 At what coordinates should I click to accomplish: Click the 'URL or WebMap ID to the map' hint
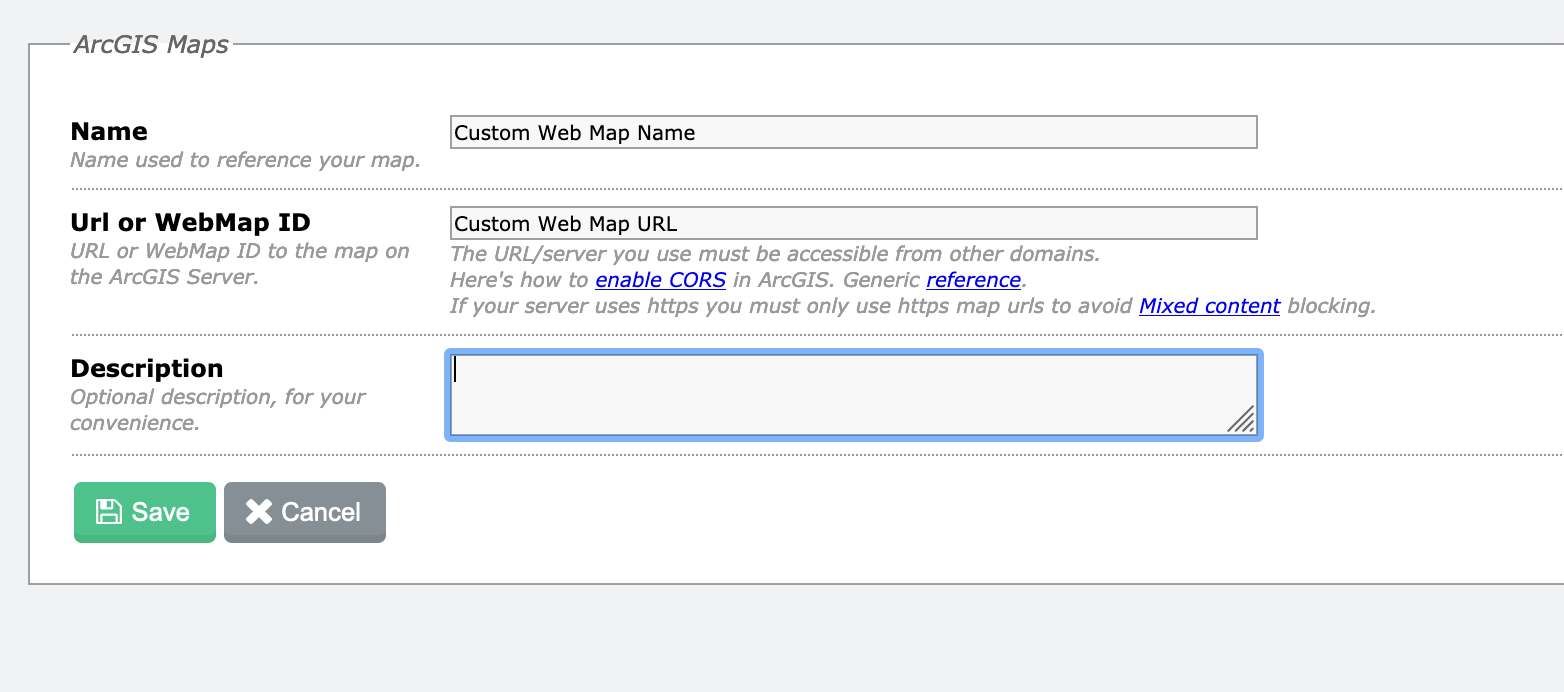tap(240, 264)
